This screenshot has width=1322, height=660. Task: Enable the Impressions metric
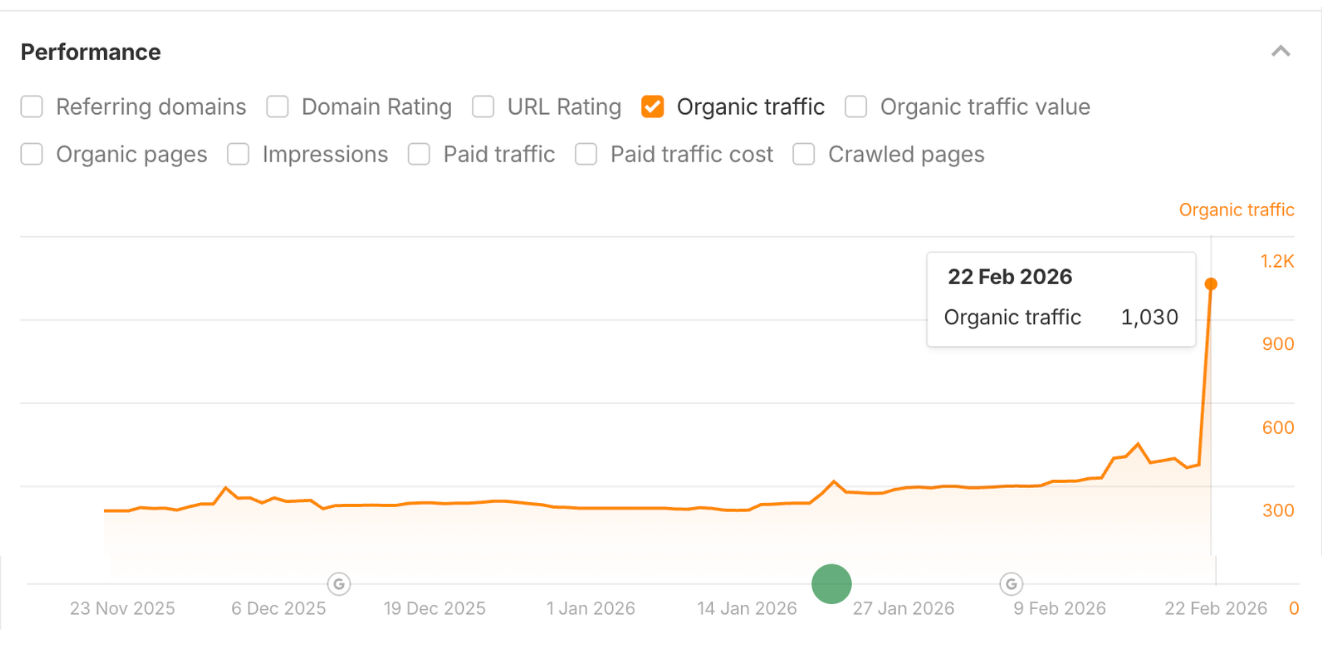238,154
